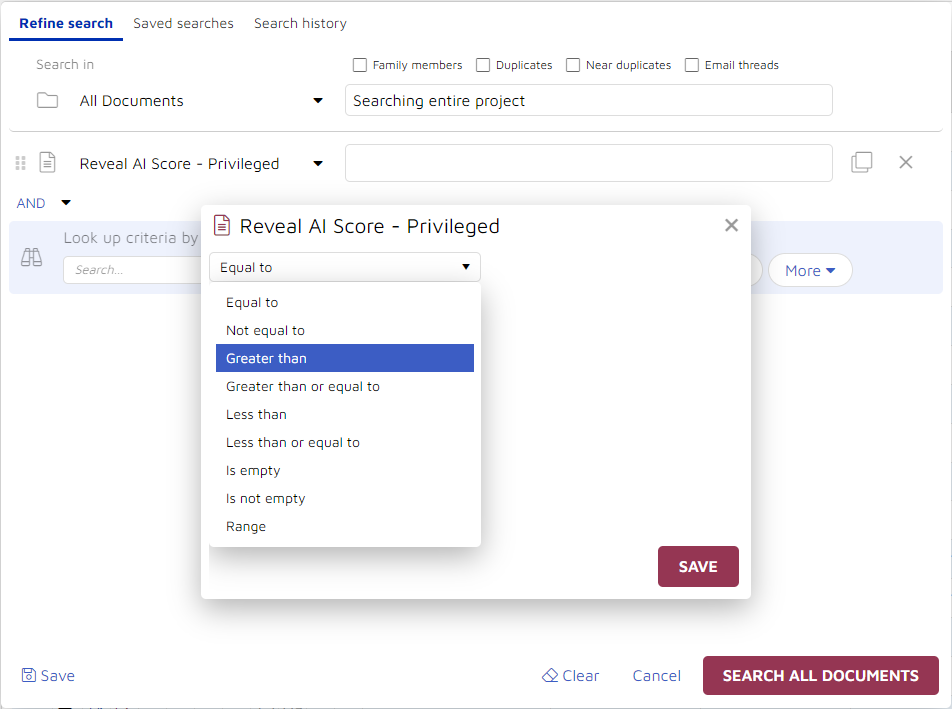Click the Searching entire project field
This screenshot has height=709, width=952.
588,100
